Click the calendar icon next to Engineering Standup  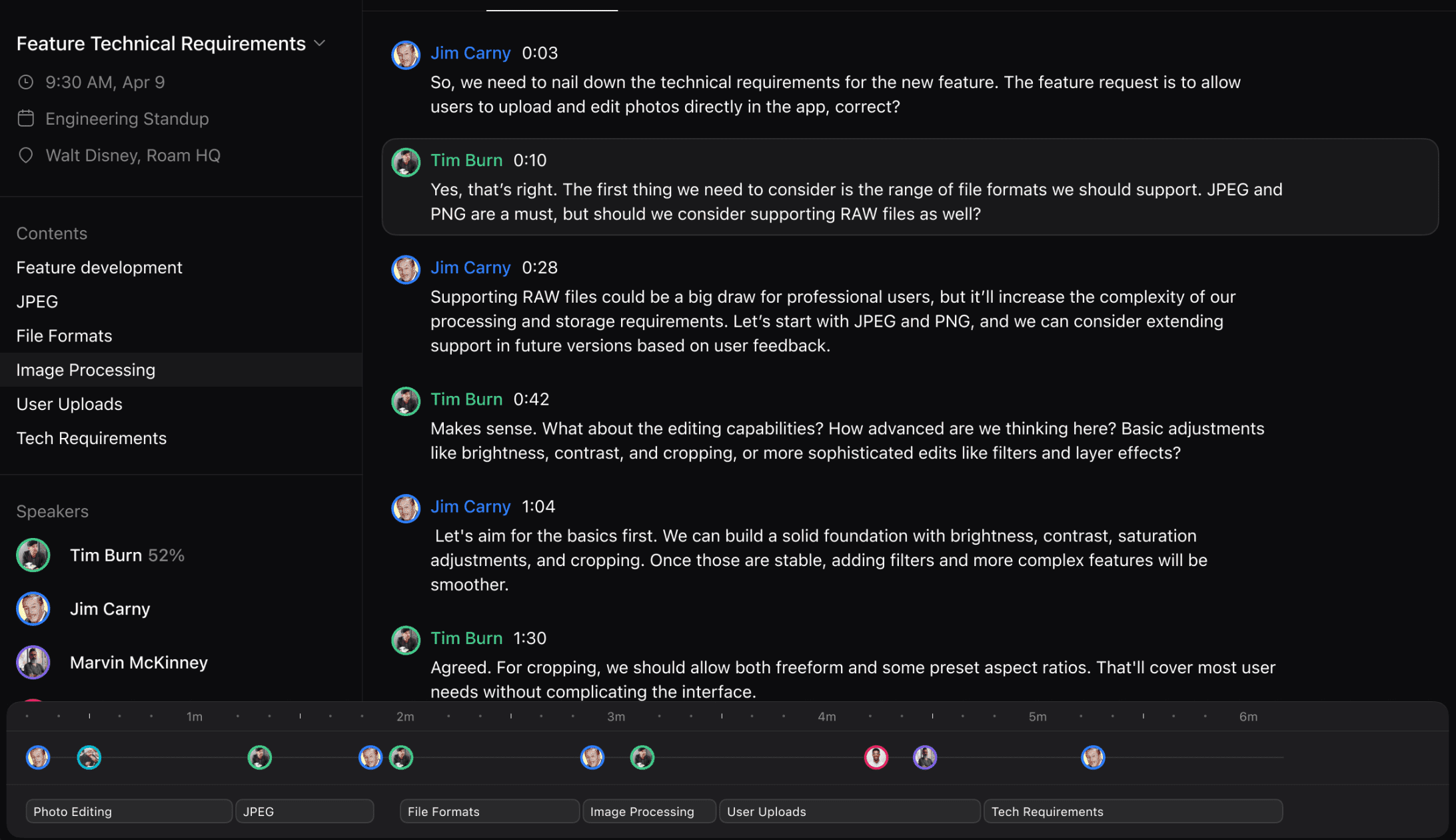tap(25, 119)
